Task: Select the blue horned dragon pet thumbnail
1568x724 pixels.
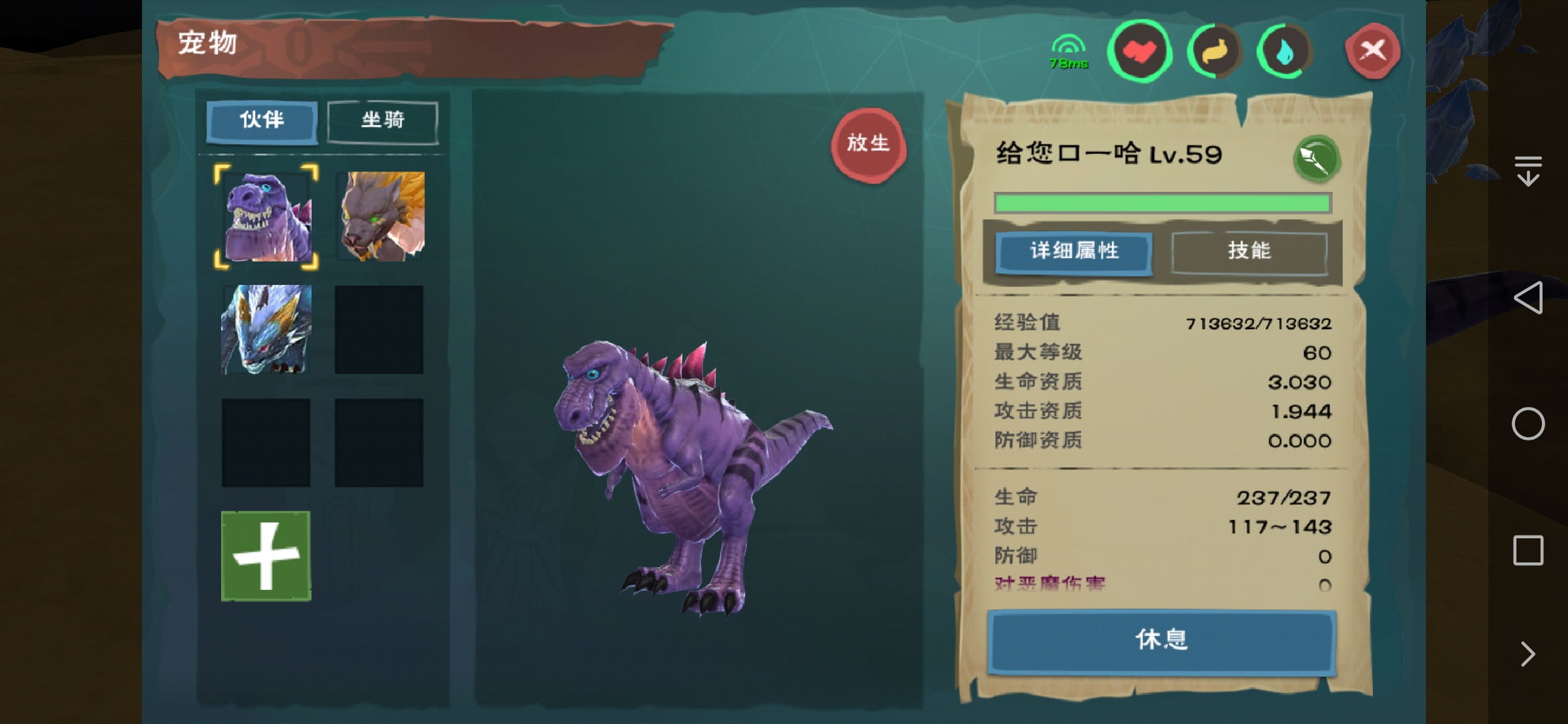Action: coord(266,330)
